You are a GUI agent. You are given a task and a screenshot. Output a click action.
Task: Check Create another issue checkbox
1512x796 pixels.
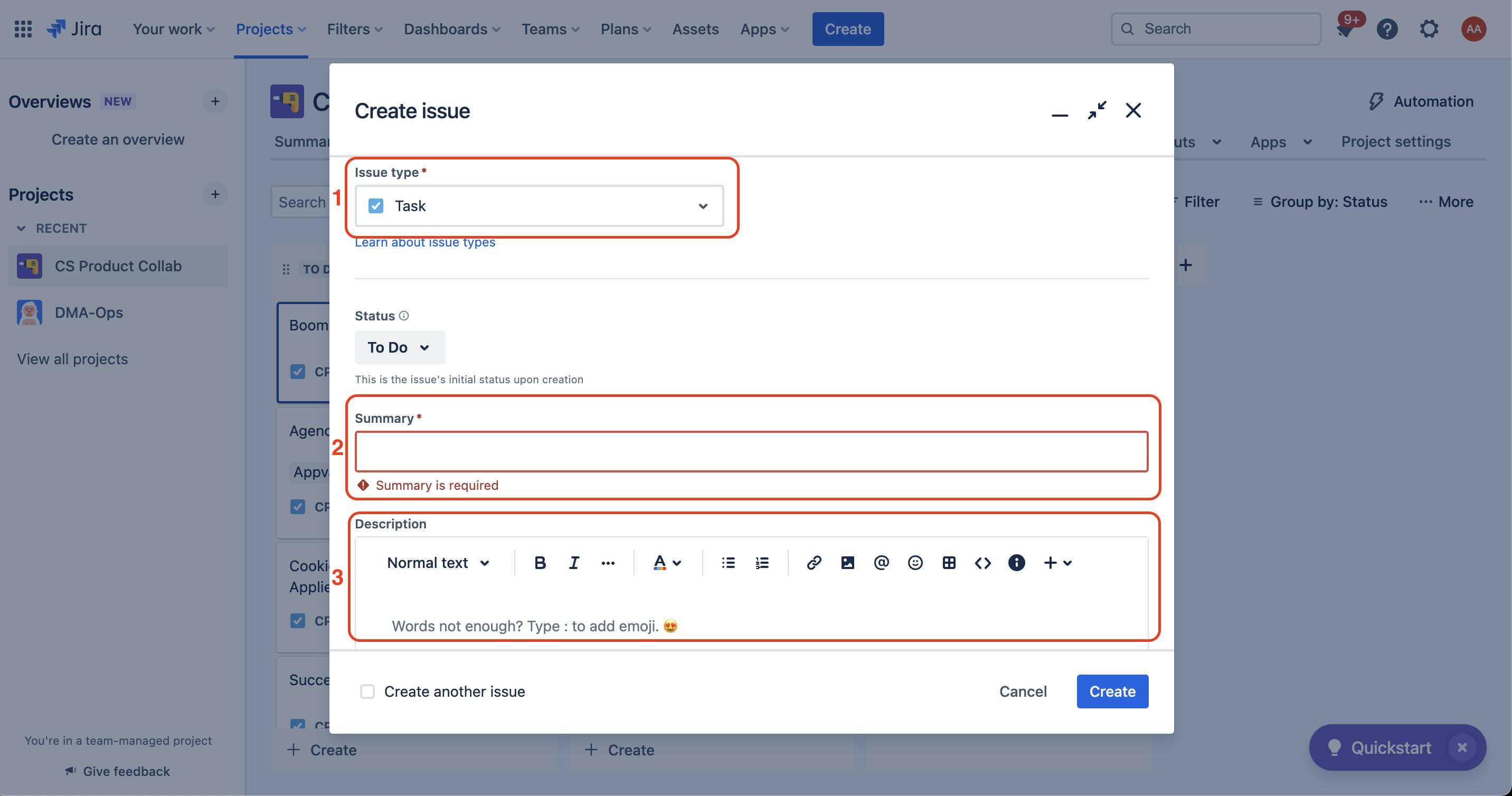click(x=367, y=691)
